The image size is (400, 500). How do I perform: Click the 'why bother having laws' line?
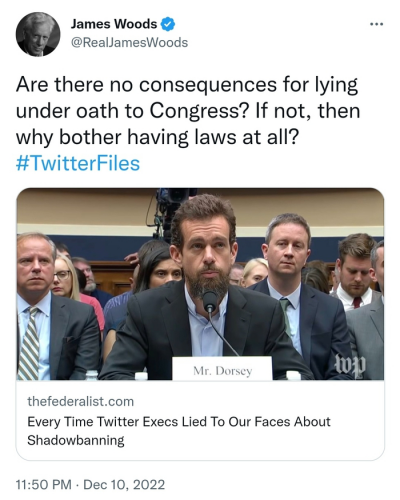[x=157, y=138]
